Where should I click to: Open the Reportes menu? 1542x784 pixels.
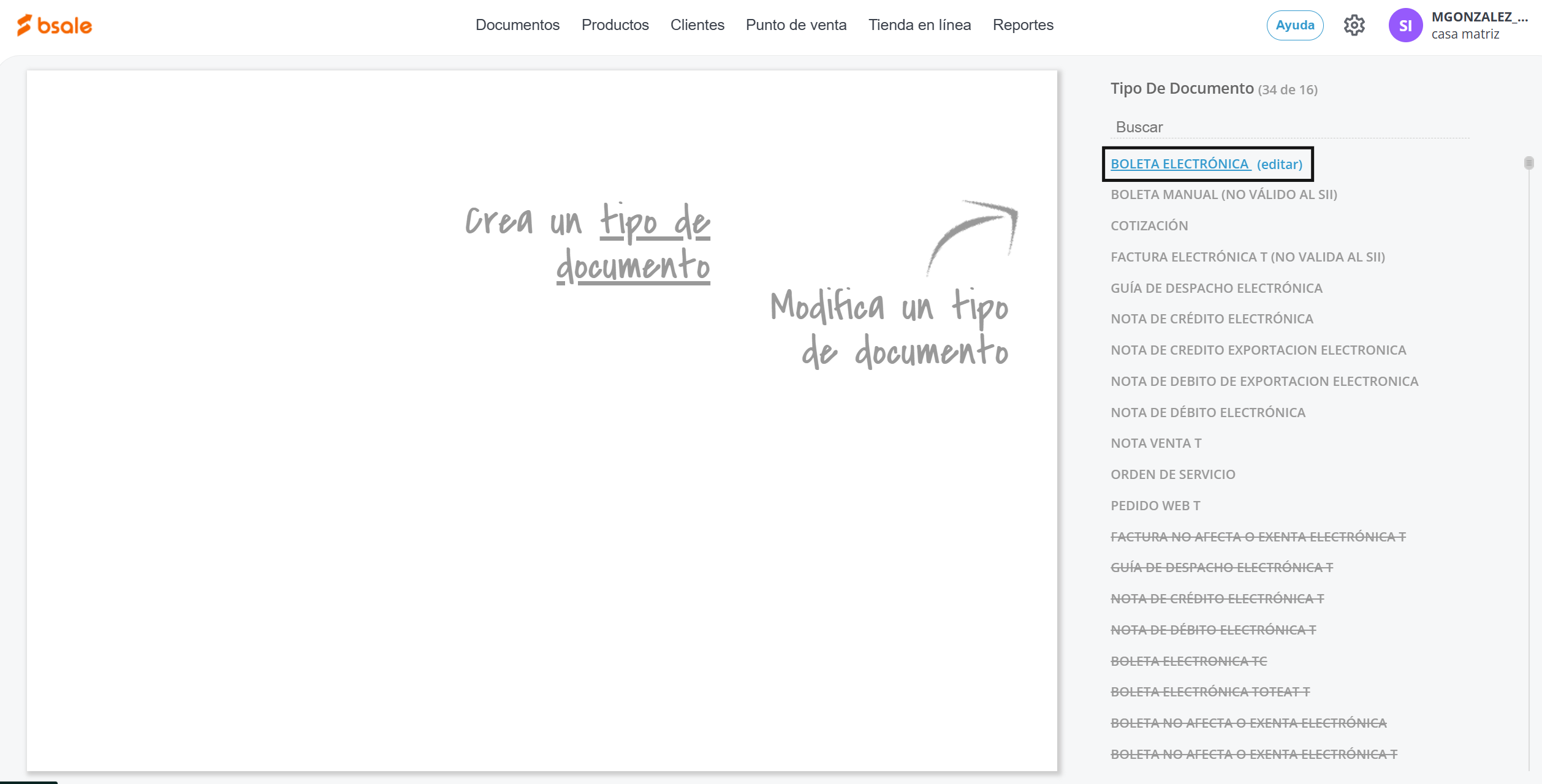1023,25
